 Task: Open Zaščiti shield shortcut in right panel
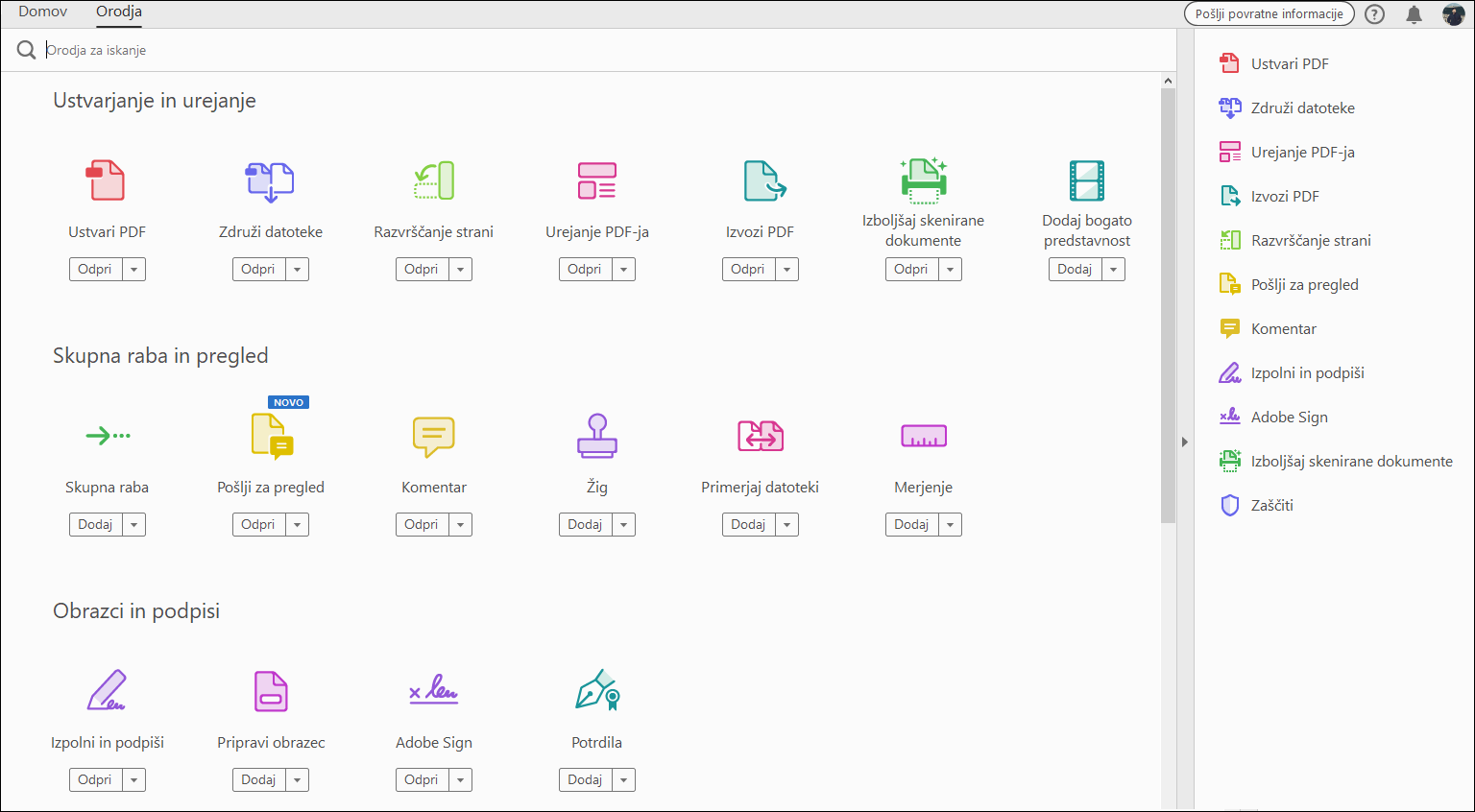(x=1257, y=505)
